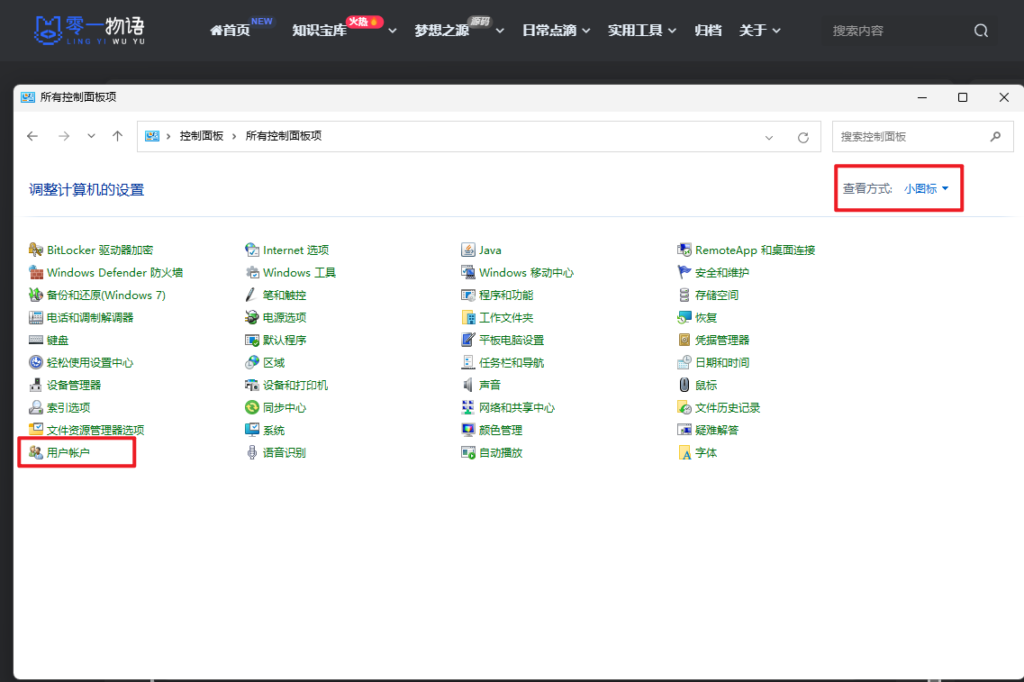This screenshot has width=1024, height=682.
Task: Open the 电源选项 battery icon
Action: (252, 318)
